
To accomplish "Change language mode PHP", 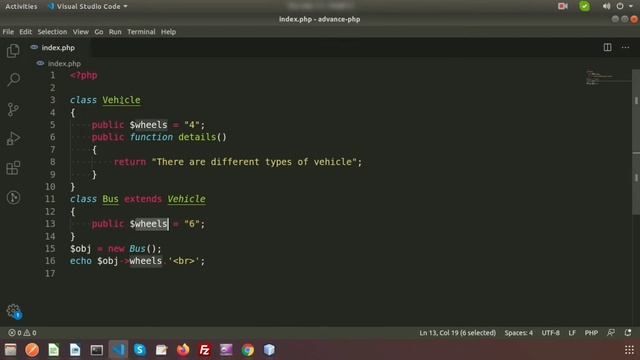I will click(x=591, y=333).
